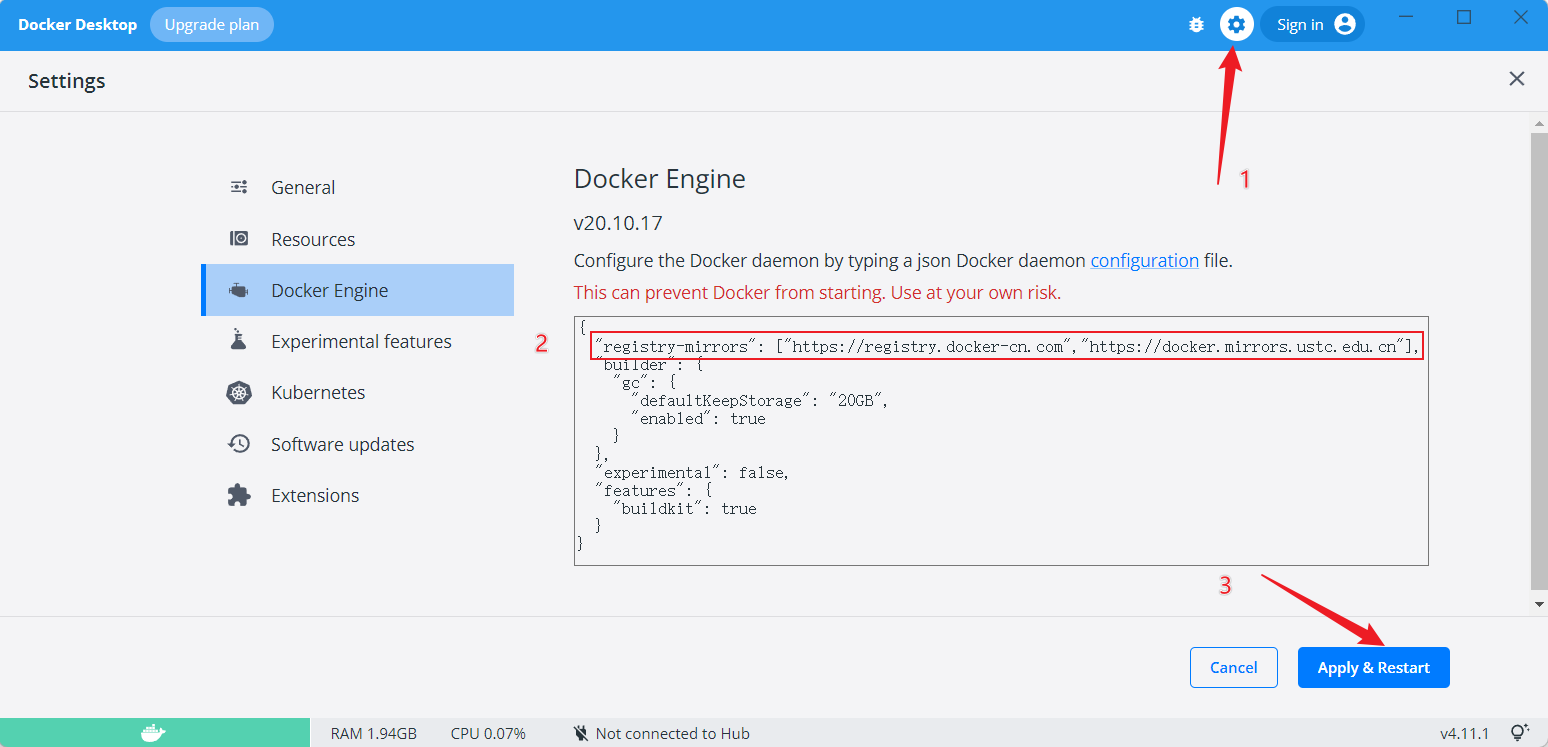1548x747 pixels.
Task: Click the Experimental features flask icon
Action: pos(238,340)
